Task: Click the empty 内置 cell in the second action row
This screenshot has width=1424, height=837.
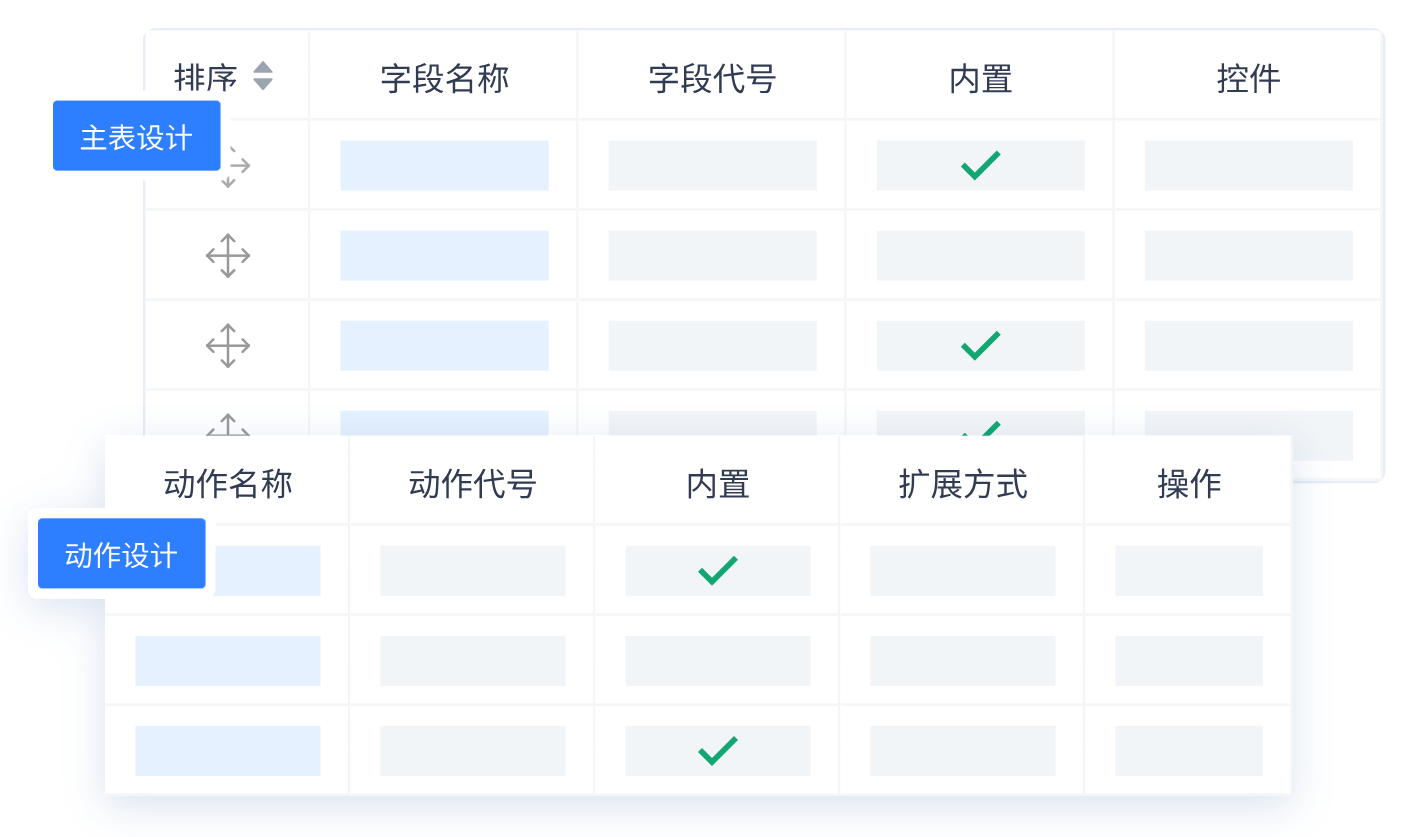Action: click(x=717, y=661)
